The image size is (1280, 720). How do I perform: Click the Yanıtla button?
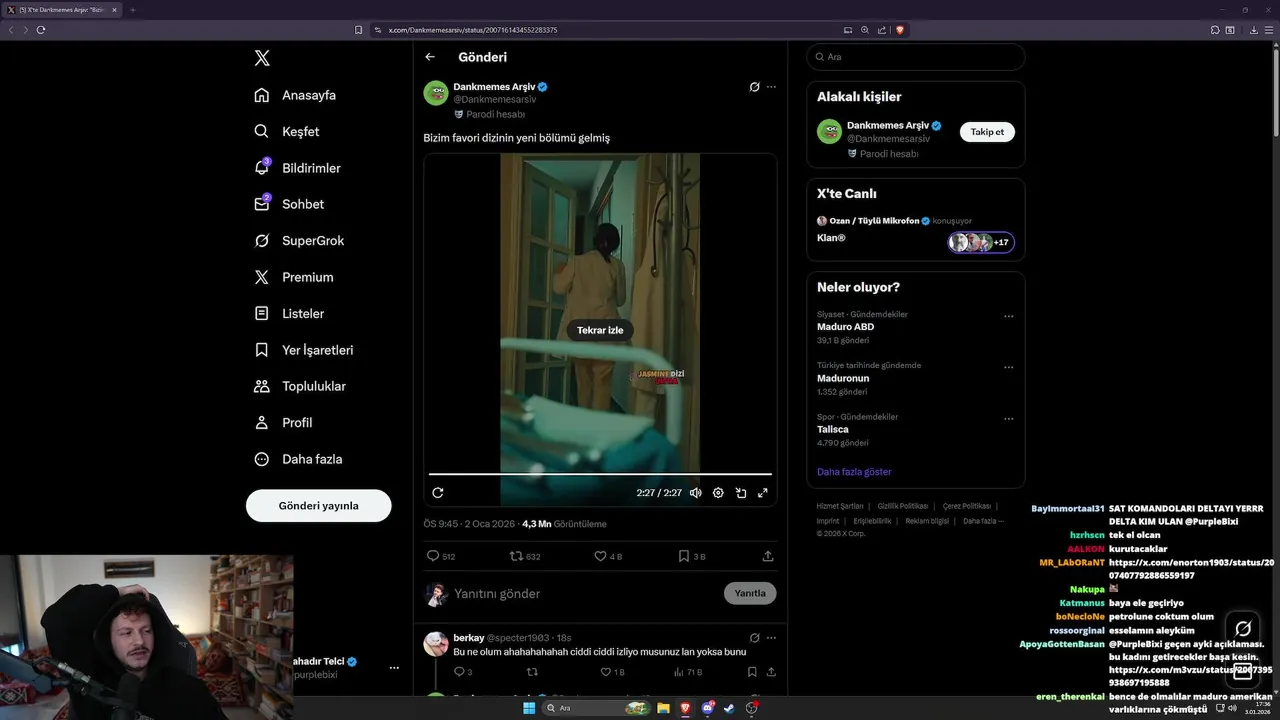click(750, 593)
